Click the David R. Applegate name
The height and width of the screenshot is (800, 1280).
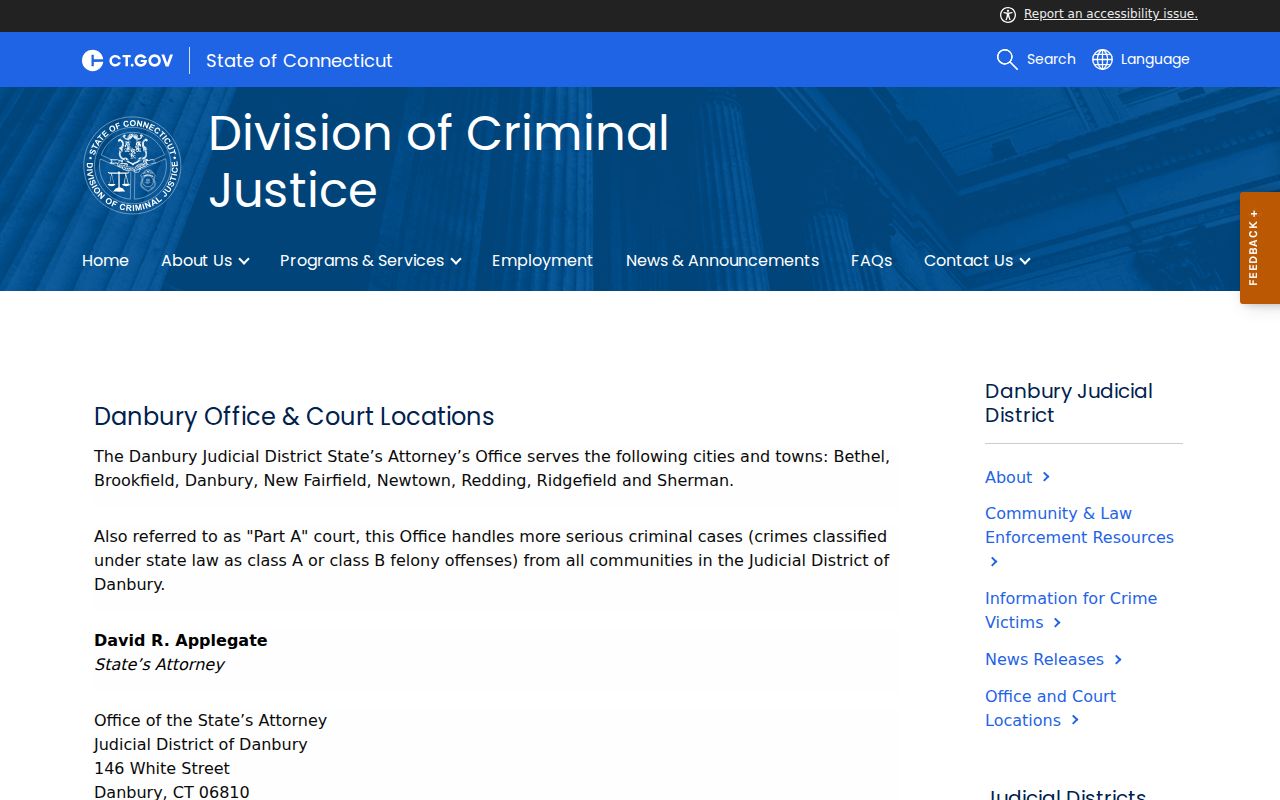click(x=181, y=640)
